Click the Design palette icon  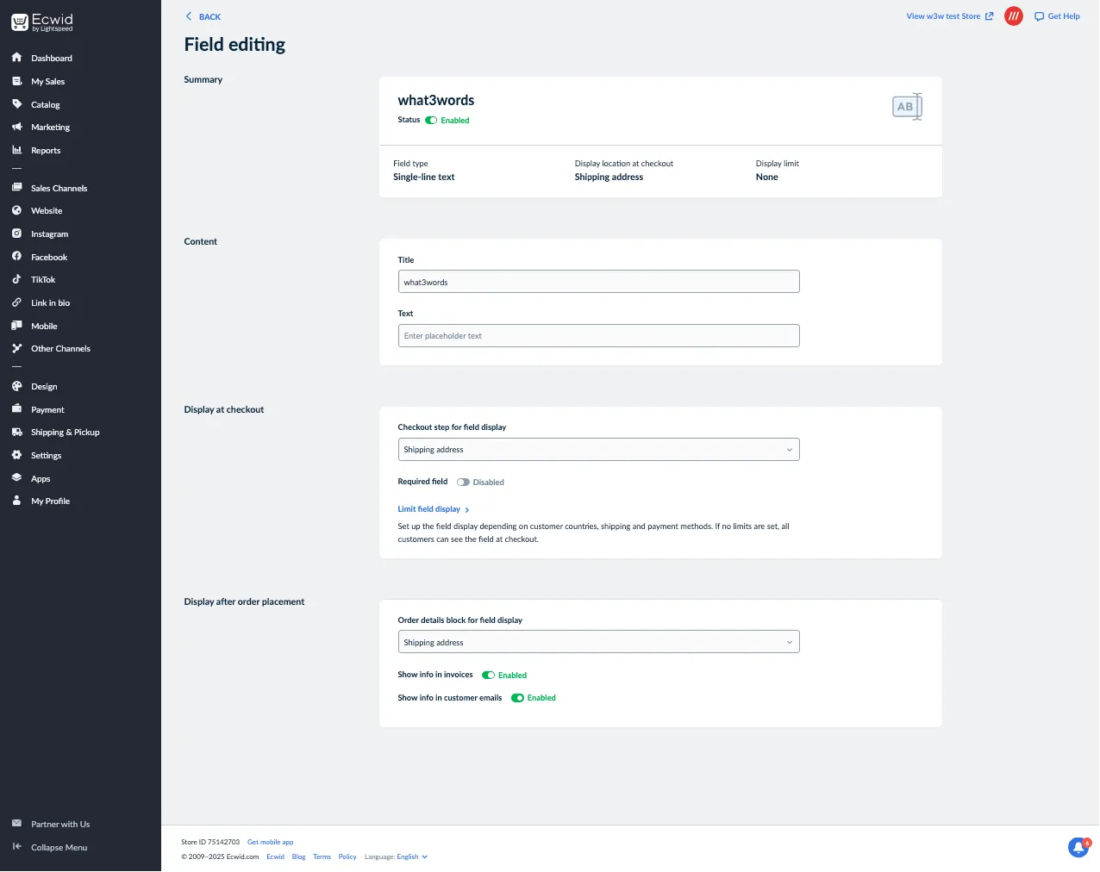pyautogui.click(x=17, y=386)
